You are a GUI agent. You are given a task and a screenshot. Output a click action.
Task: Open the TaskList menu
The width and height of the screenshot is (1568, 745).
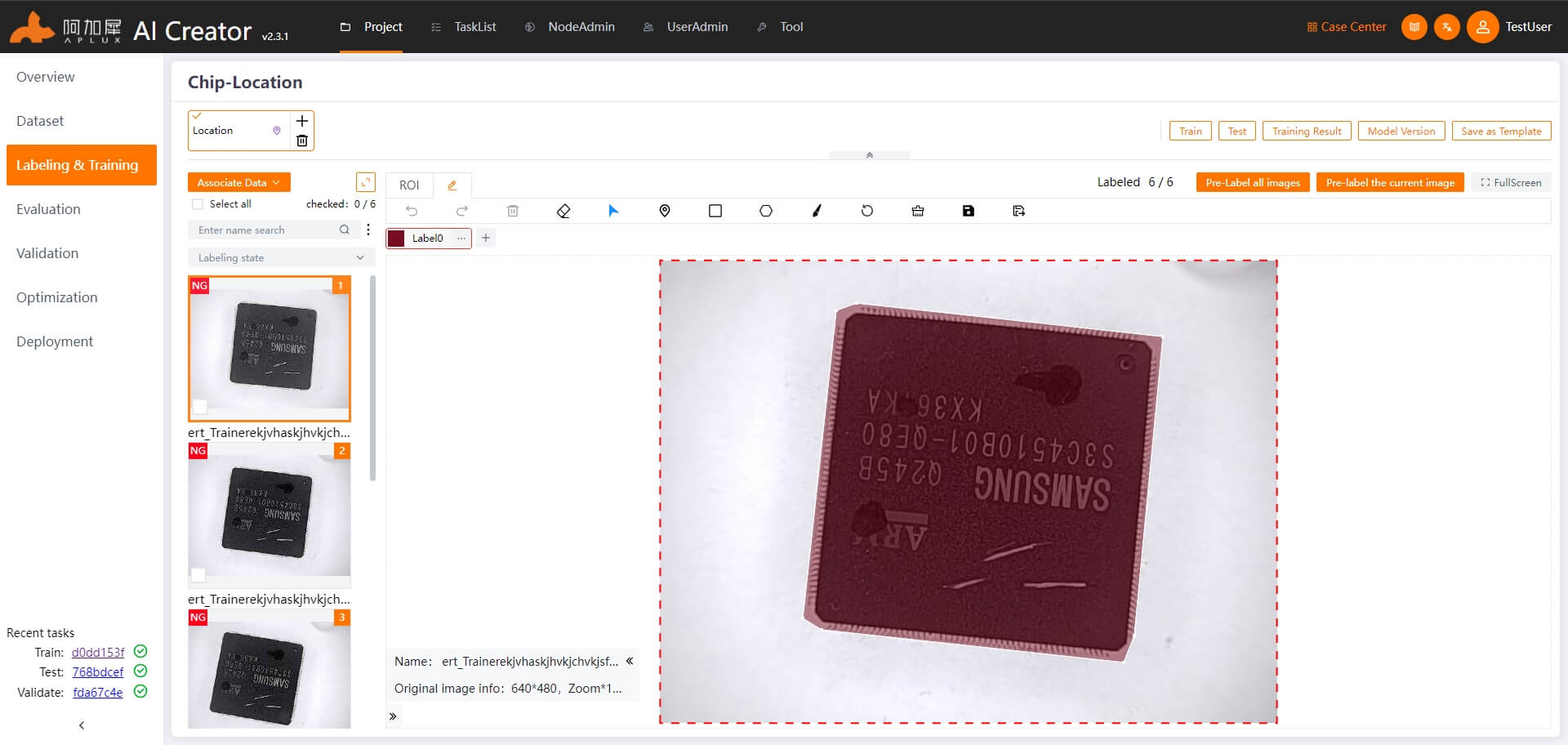click(464, 27)
